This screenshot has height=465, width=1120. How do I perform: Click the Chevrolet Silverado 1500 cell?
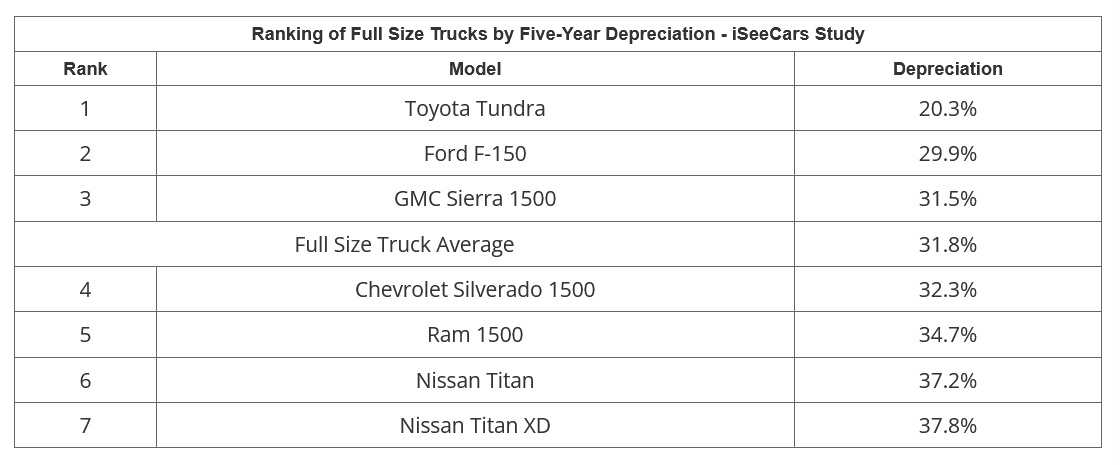(x=475, y=289)
